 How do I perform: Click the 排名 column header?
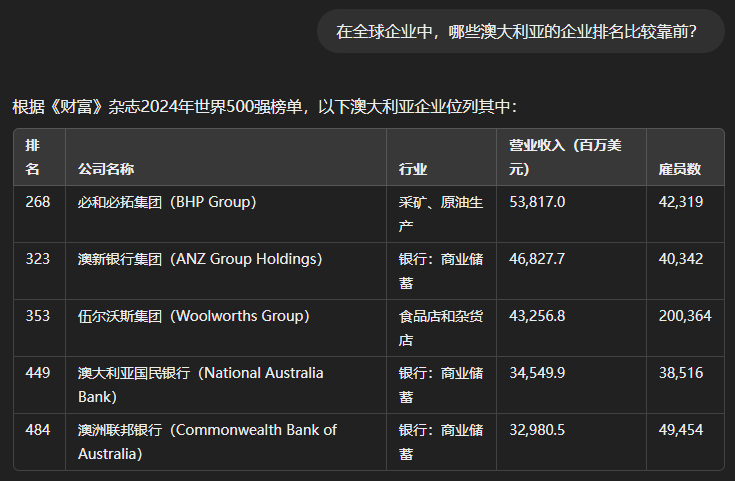click(x=33, y=157)
